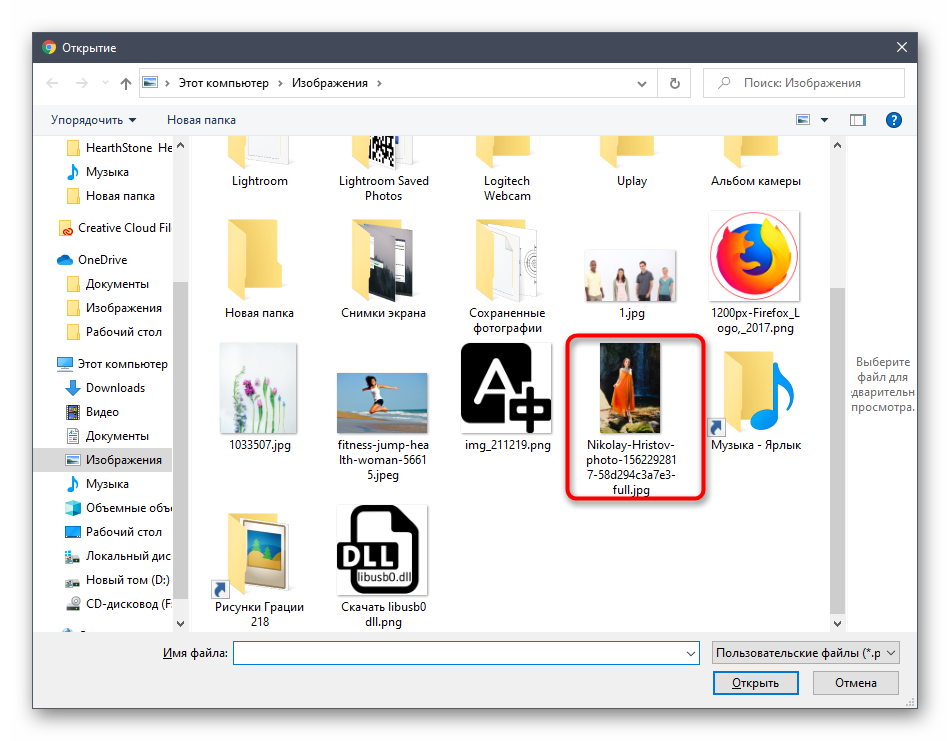950x741 pixels.
Task: Click Этот компьютер in the address path
Action: click(x=223, y=83)
